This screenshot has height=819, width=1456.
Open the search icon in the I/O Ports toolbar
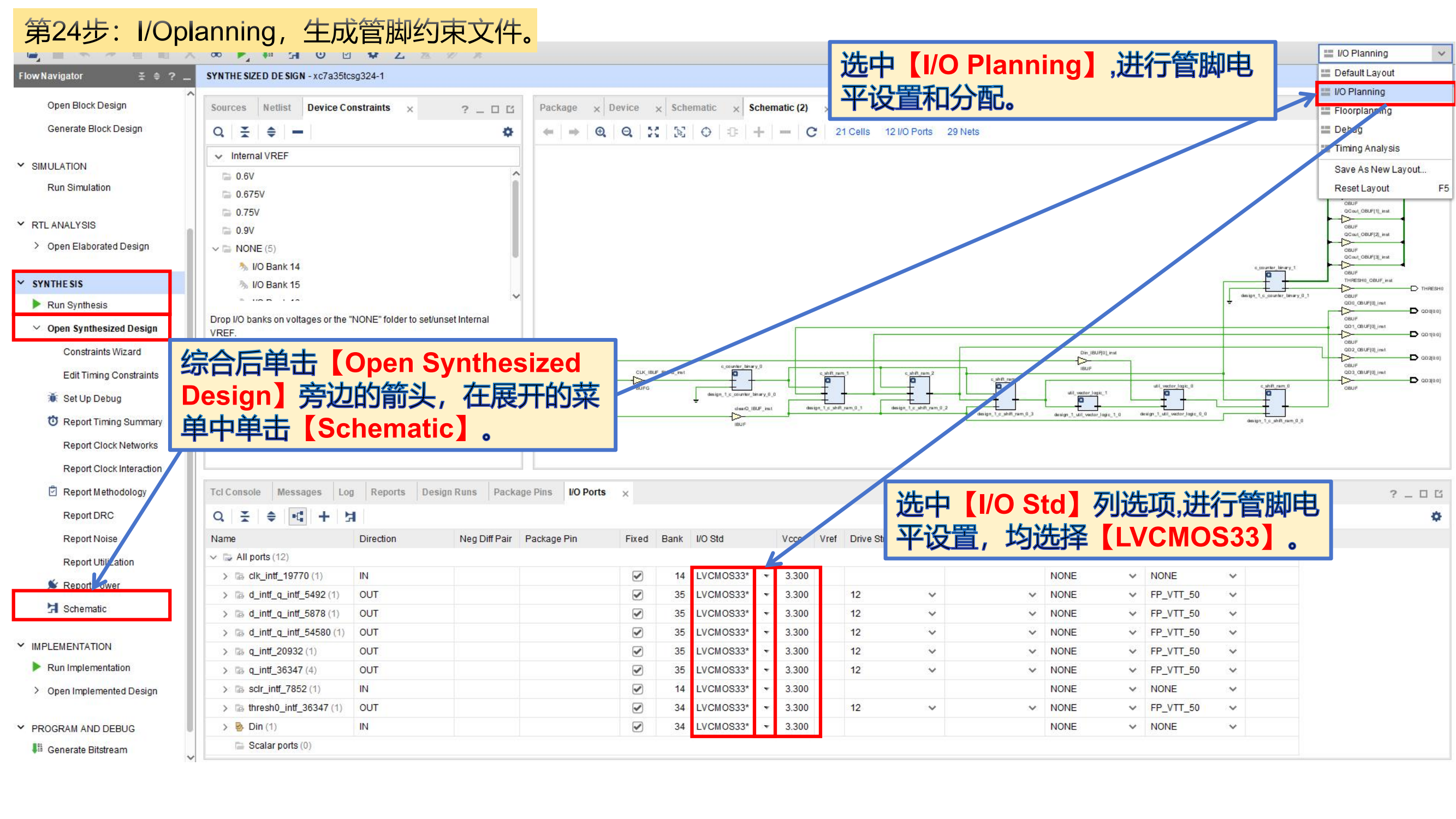click(219, 516)
